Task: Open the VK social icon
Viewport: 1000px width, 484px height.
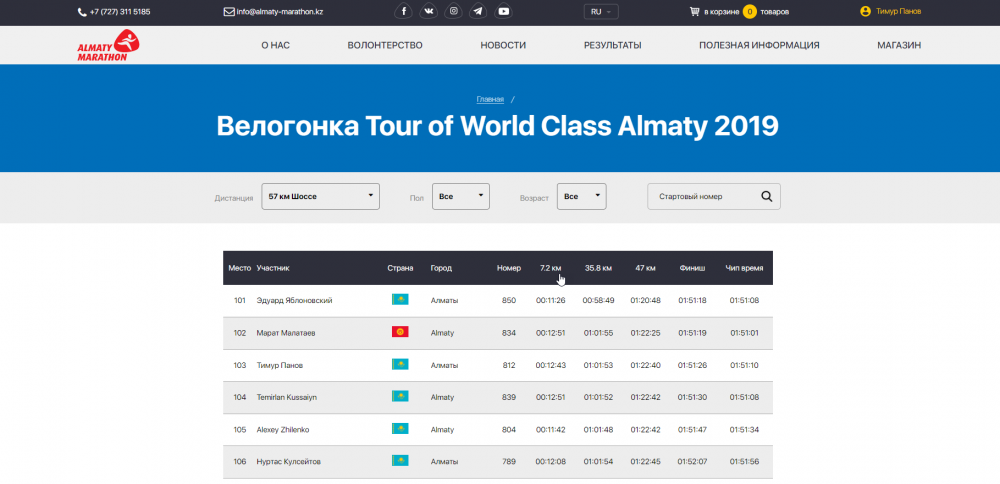Action: 429,12
